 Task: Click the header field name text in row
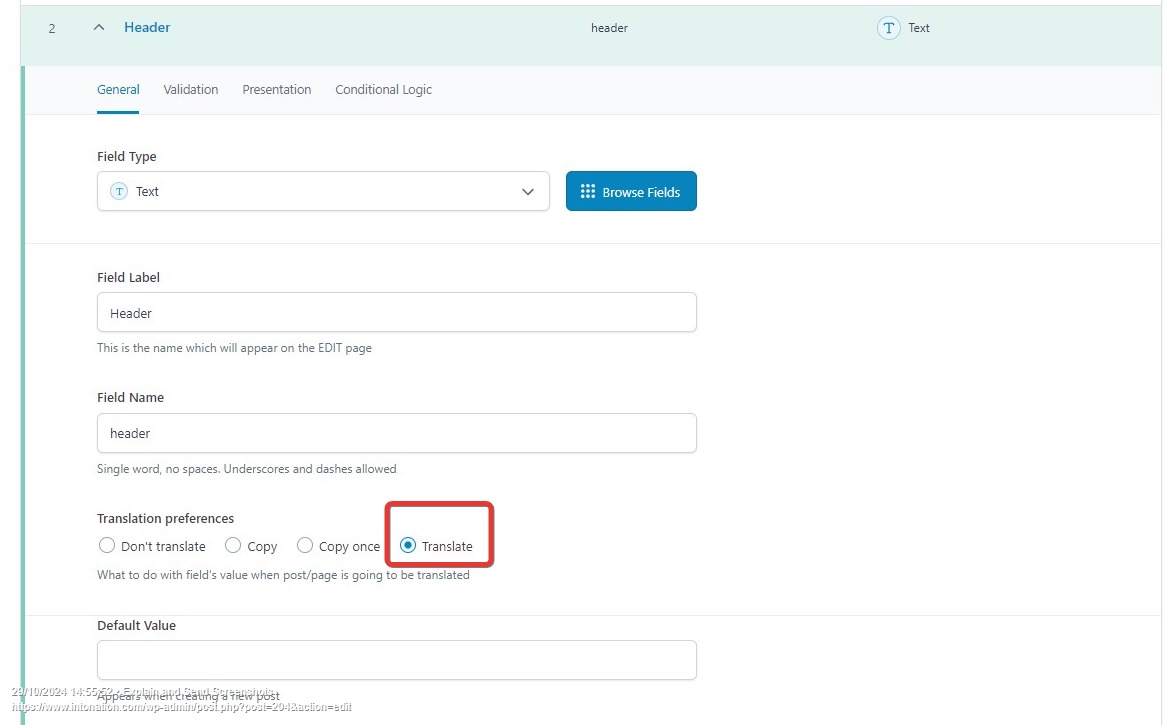point(609,28)
